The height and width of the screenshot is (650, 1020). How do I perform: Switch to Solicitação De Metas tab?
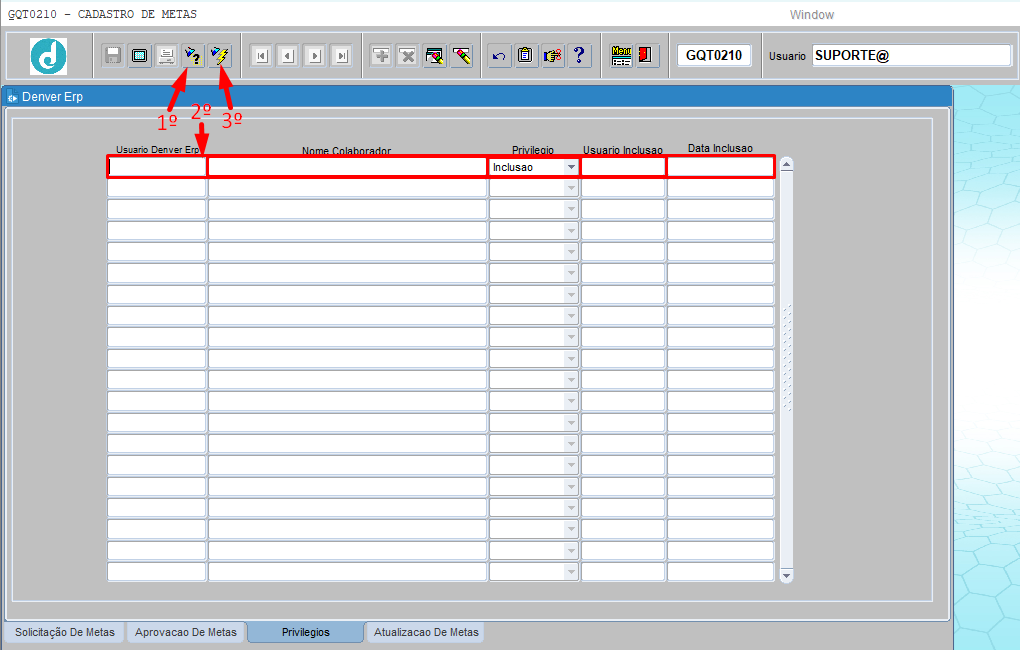click(x=65, y=633)
